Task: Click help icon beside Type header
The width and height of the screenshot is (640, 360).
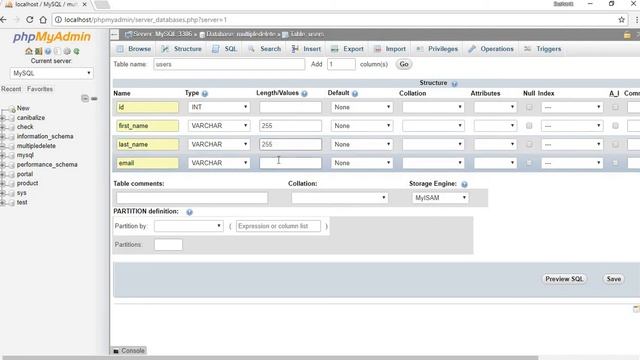Action: [205, 93]
